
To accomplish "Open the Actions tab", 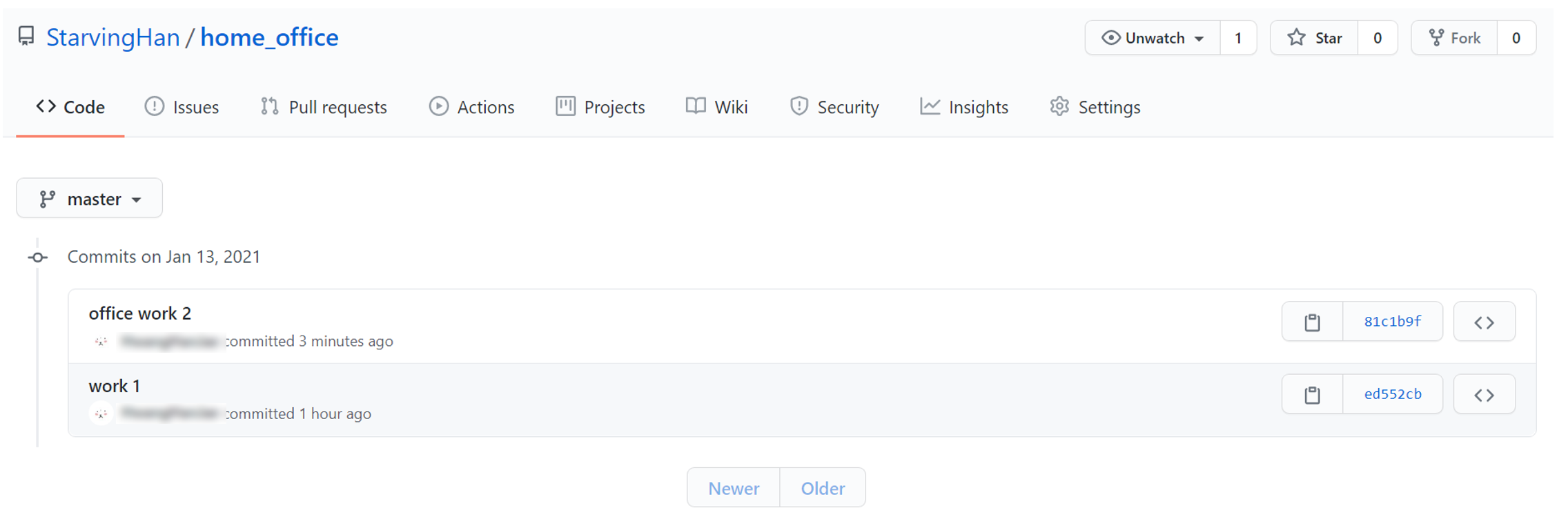I will point(471,107).
